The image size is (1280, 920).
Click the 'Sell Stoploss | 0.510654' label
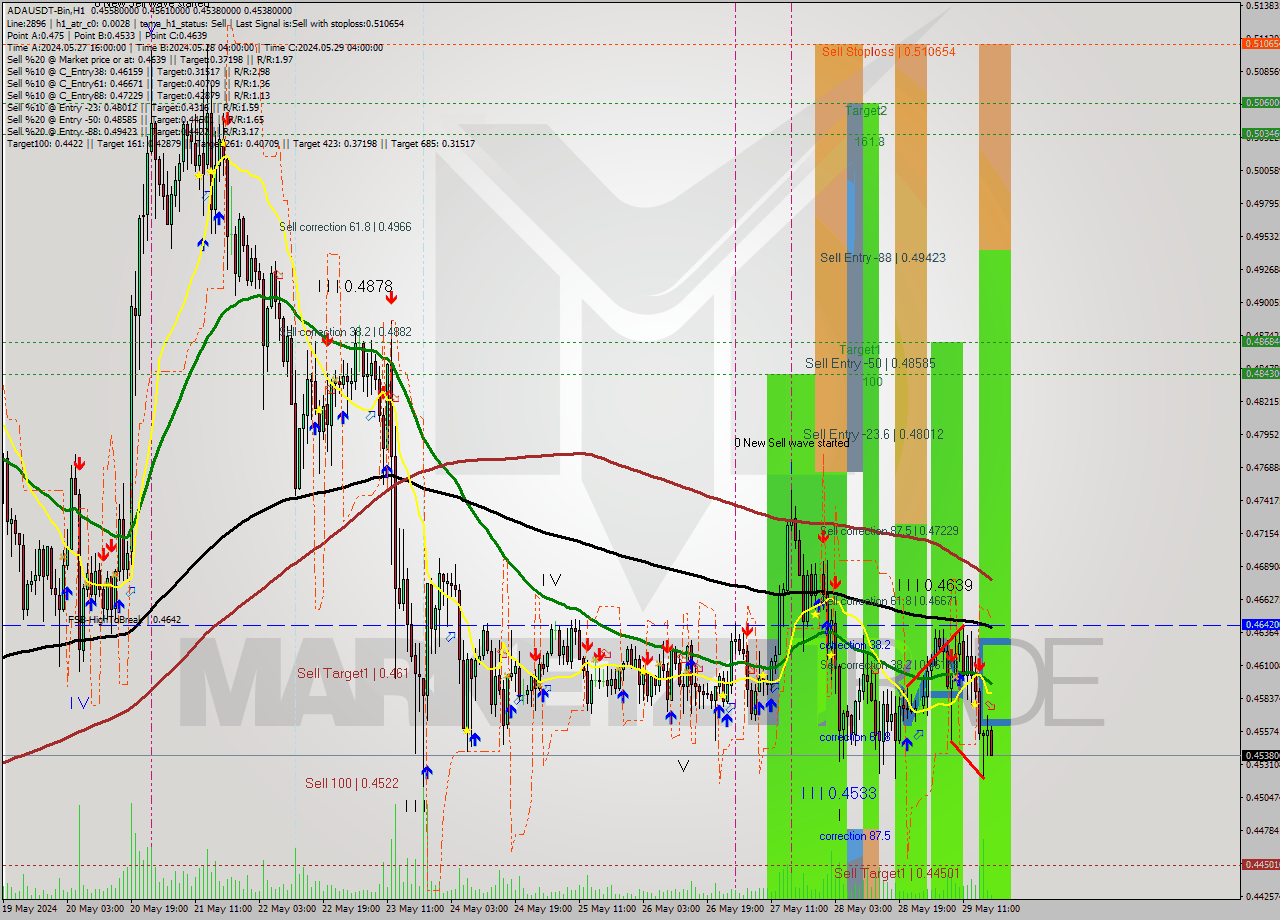888,51
